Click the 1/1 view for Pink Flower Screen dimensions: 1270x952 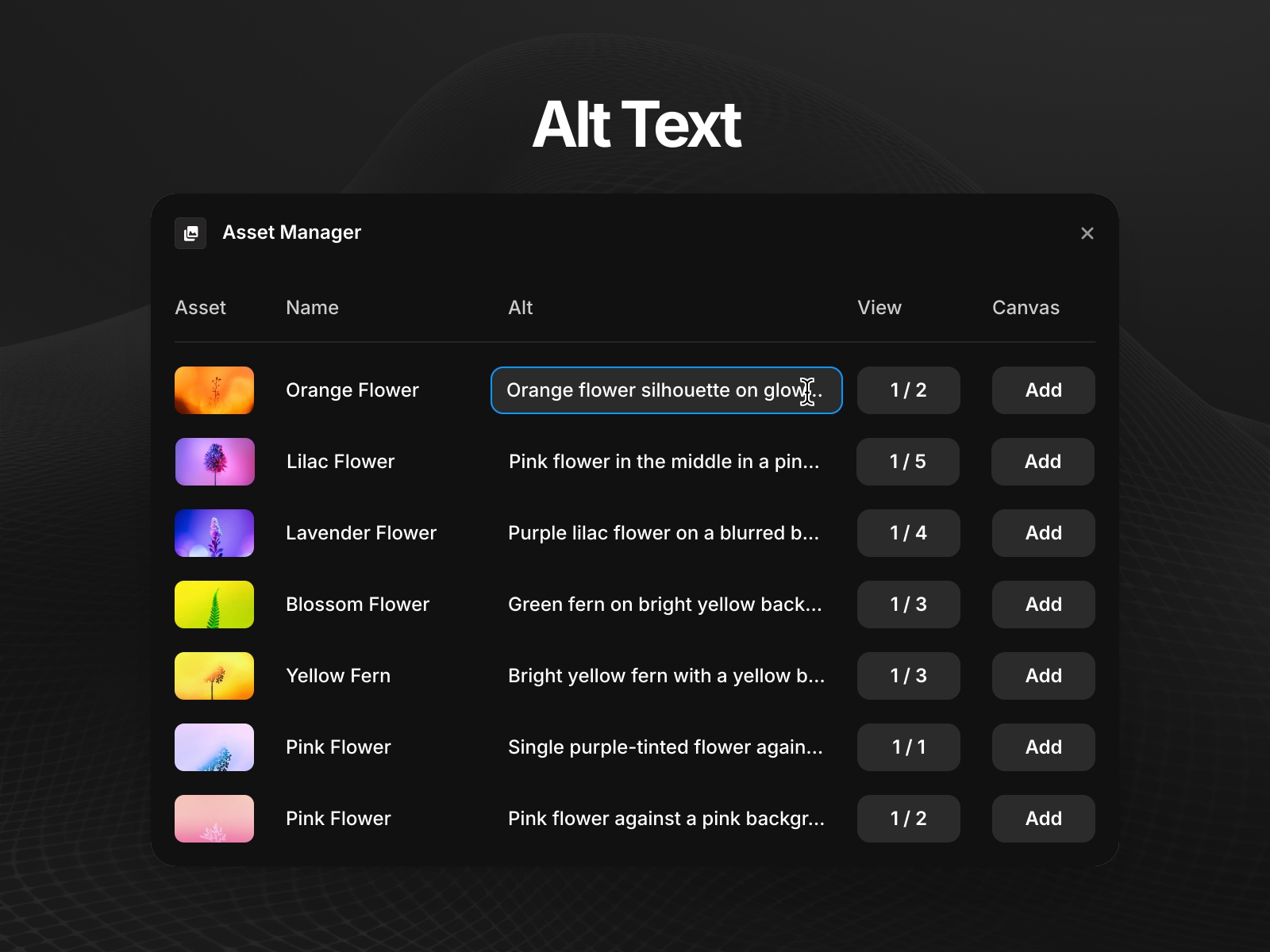point(908,747)
